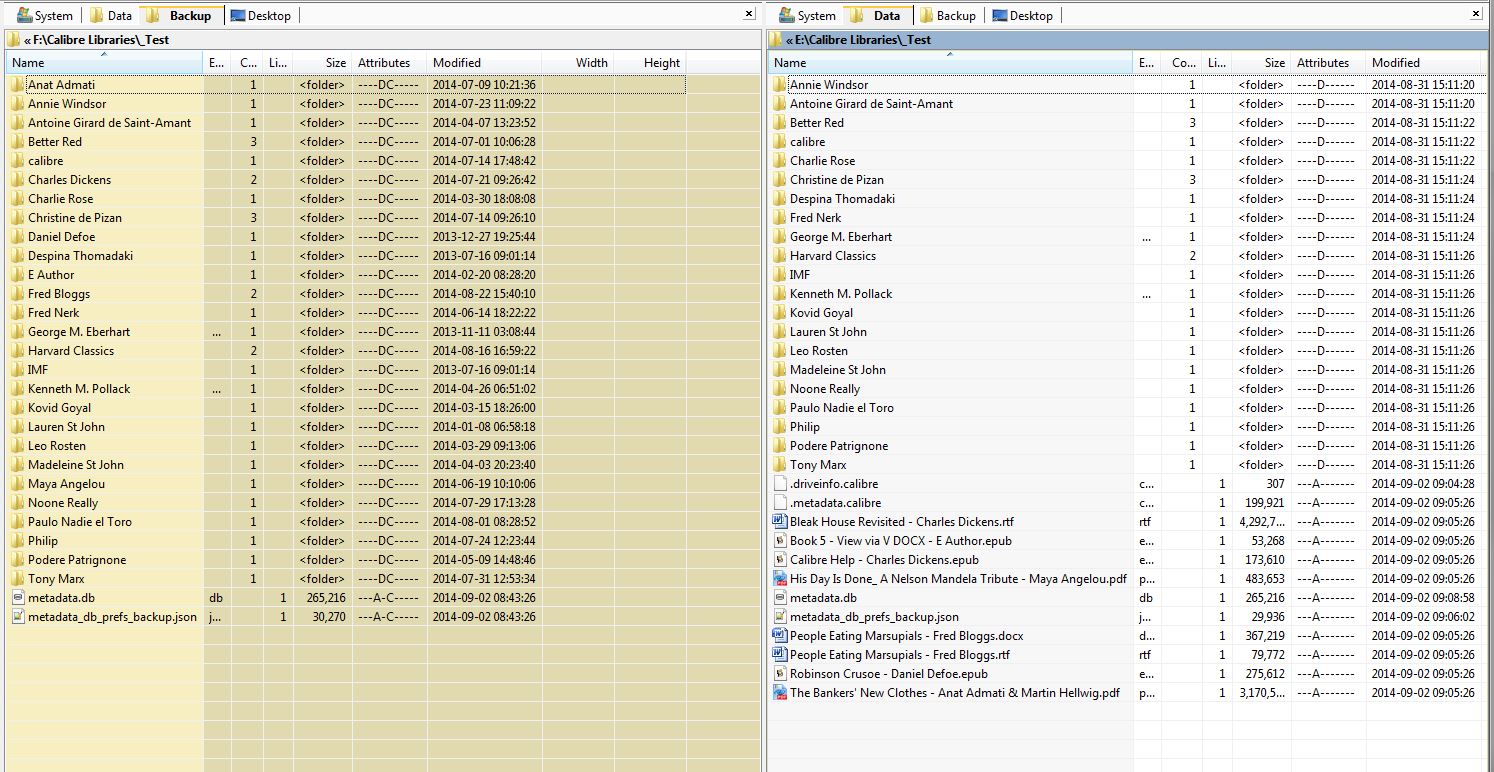Screen dimensions: 1494x772
Task: Click the Height column header in the left pane
Action: coord(650,63)
